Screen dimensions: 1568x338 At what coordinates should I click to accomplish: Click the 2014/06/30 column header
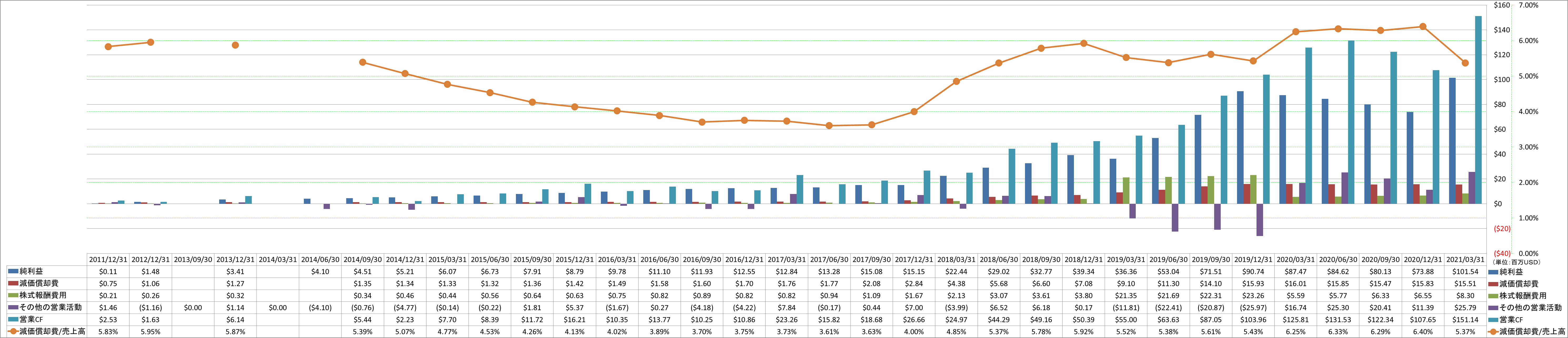coord(320,260)
